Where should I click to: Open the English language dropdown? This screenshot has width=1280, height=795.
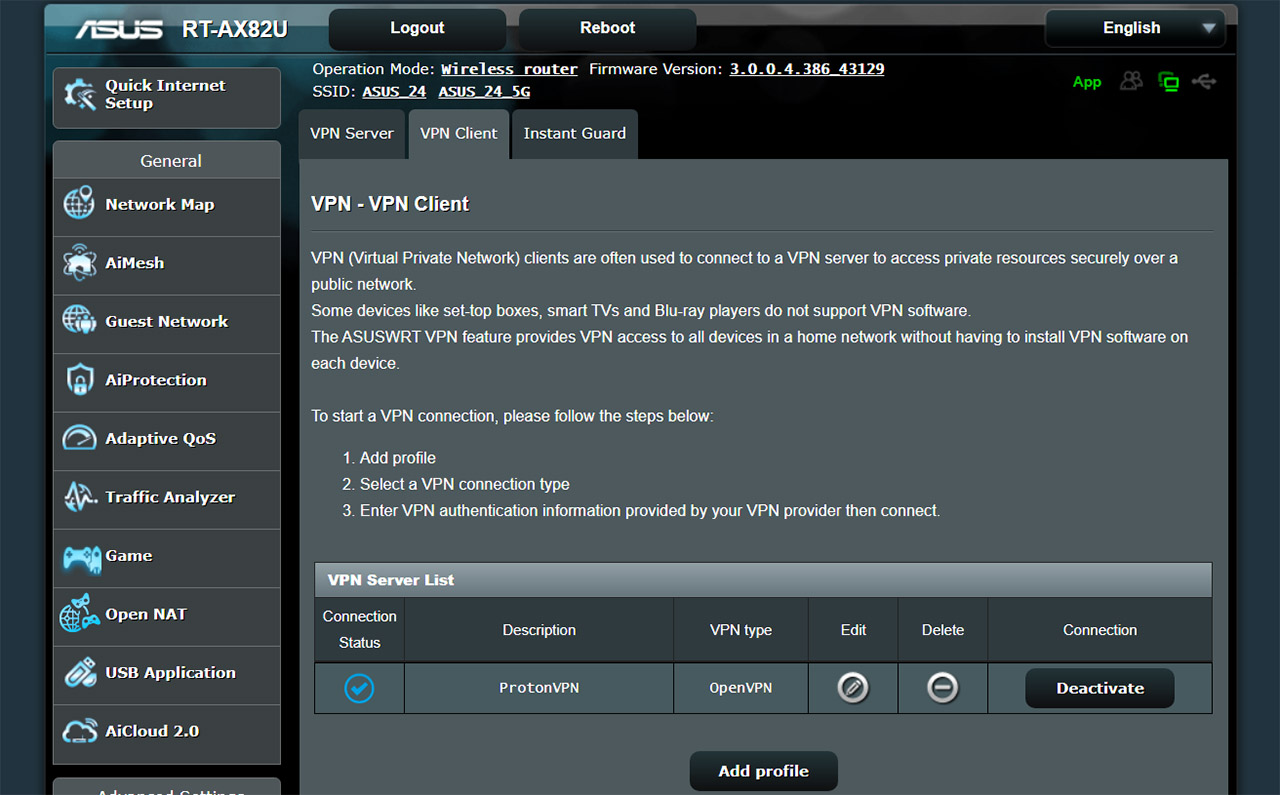[x=1135, y=28]
